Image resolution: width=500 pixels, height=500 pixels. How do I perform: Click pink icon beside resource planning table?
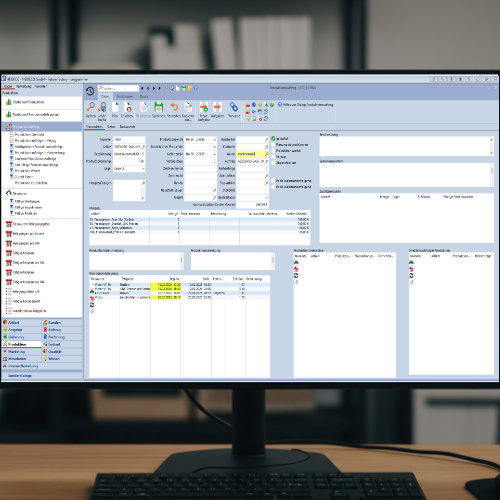[92, 298]
